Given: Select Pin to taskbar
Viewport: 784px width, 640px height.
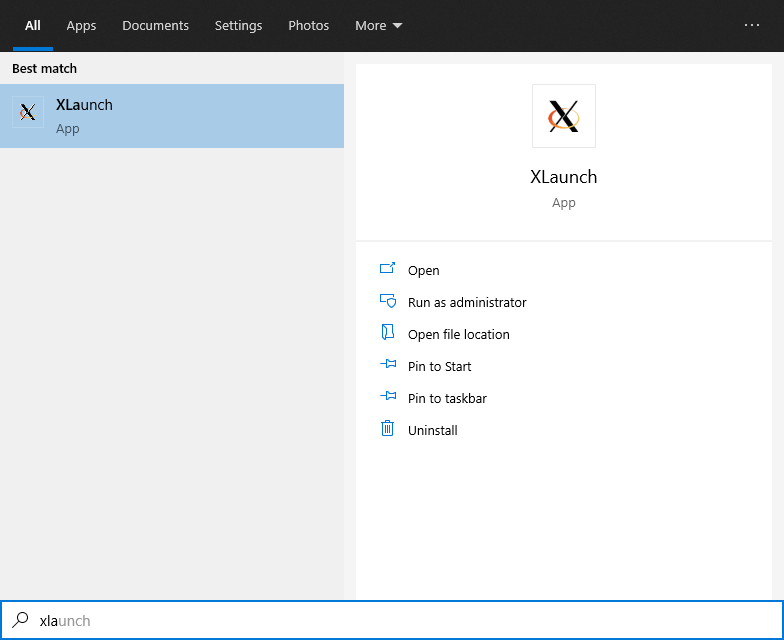Looking at the screenshot, I should (x=447, y=398).
